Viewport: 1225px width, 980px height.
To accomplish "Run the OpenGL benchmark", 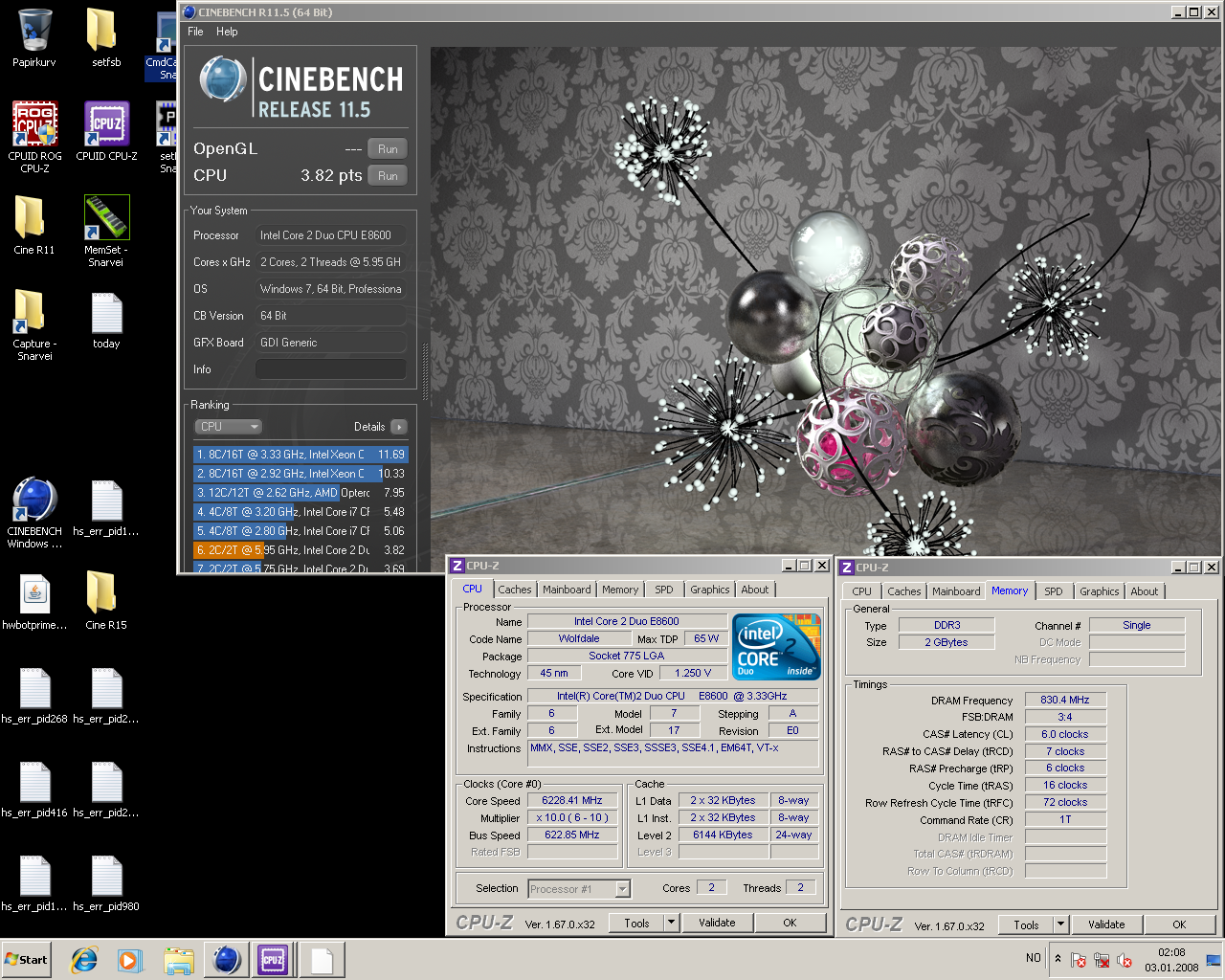I will click(x=388, y=148).
